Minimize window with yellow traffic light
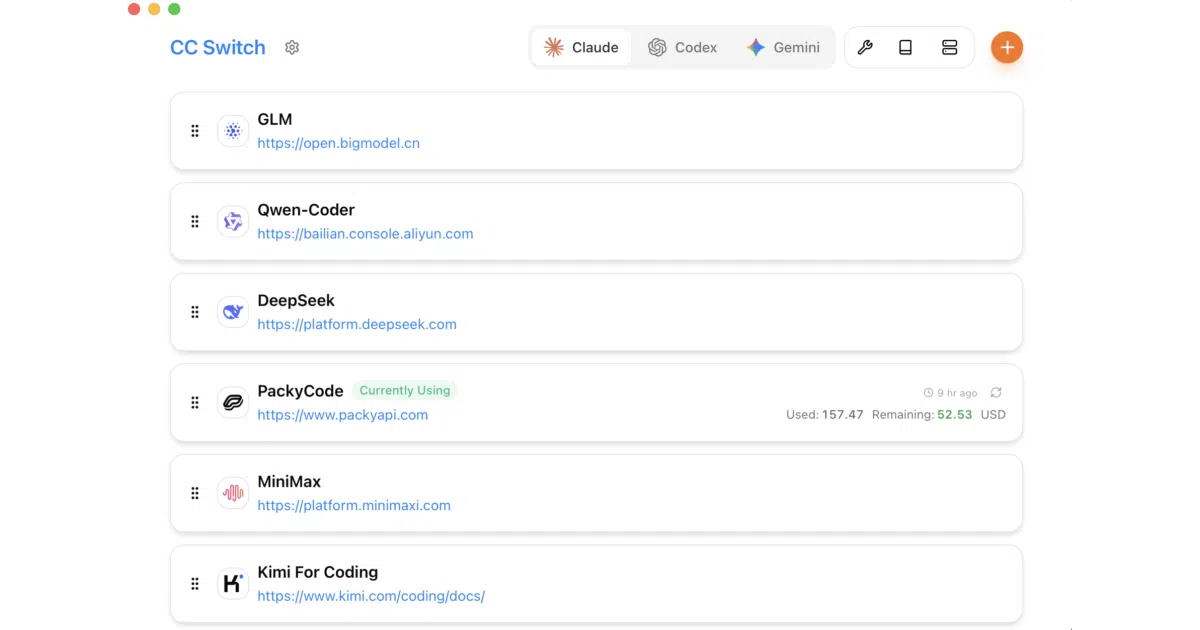This screenshot has width=1200, height=630. [154, 9]
